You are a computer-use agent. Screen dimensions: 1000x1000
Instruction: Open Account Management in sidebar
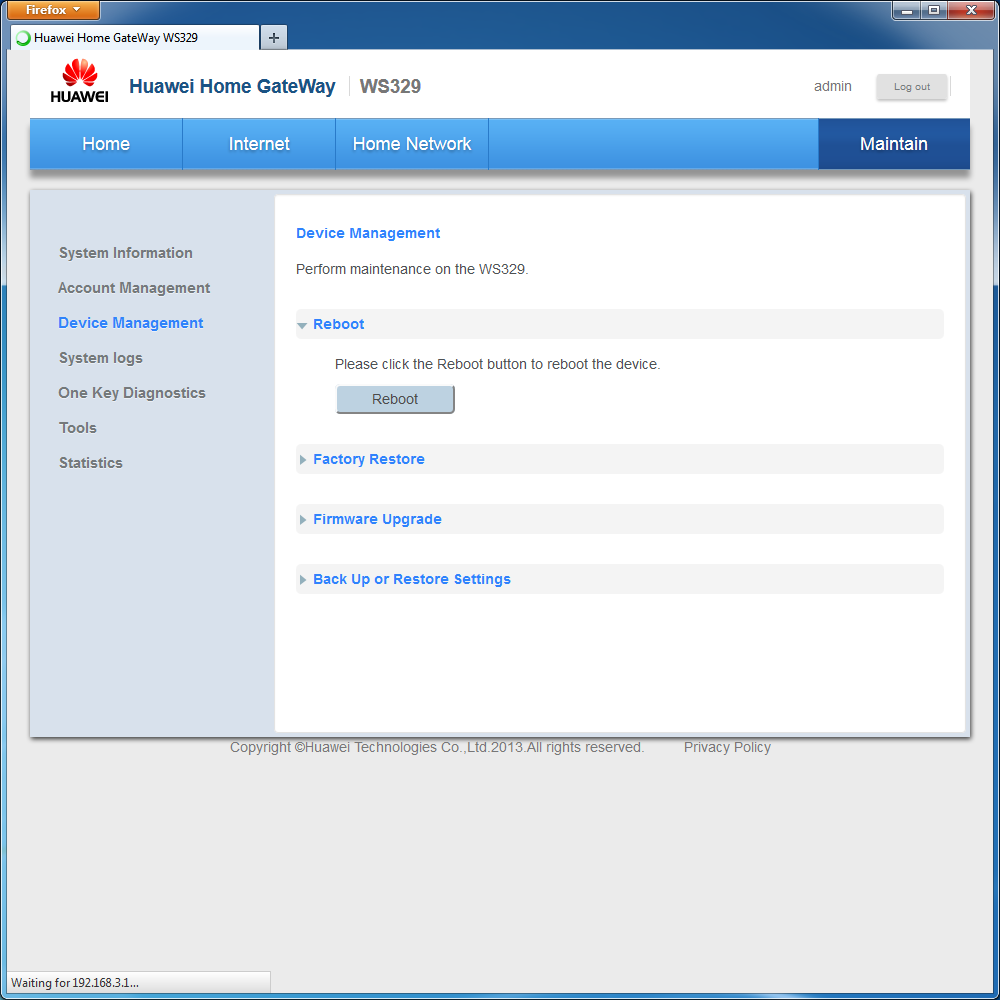(134, 288)
